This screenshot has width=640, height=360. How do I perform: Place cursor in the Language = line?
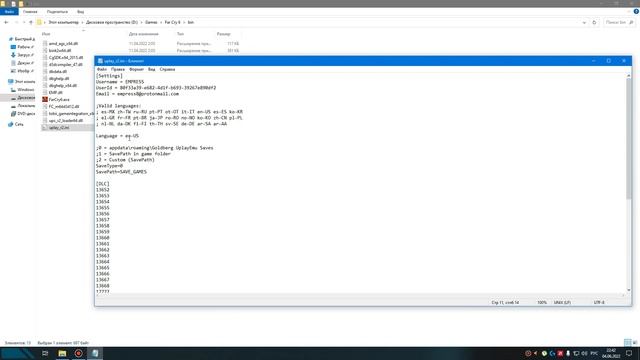point(117,136)
